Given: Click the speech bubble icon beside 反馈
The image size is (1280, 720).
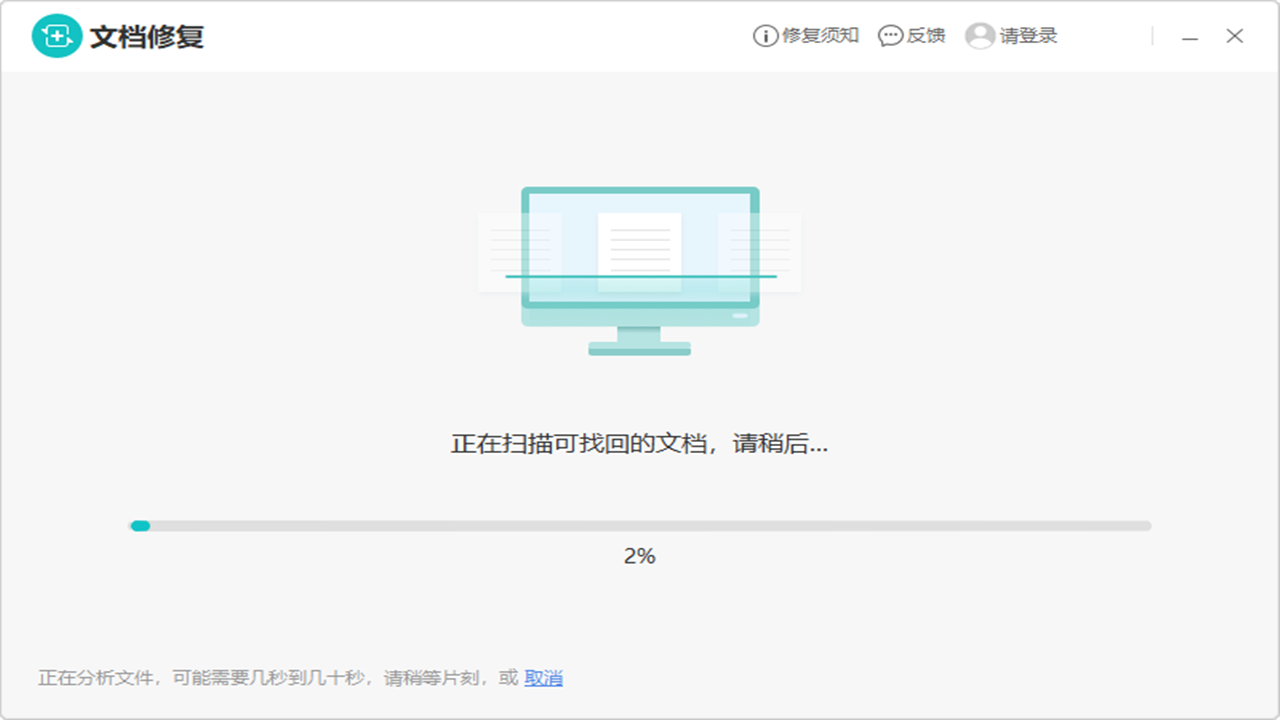Looking at the screenshot, I should [x=888, y=36].
